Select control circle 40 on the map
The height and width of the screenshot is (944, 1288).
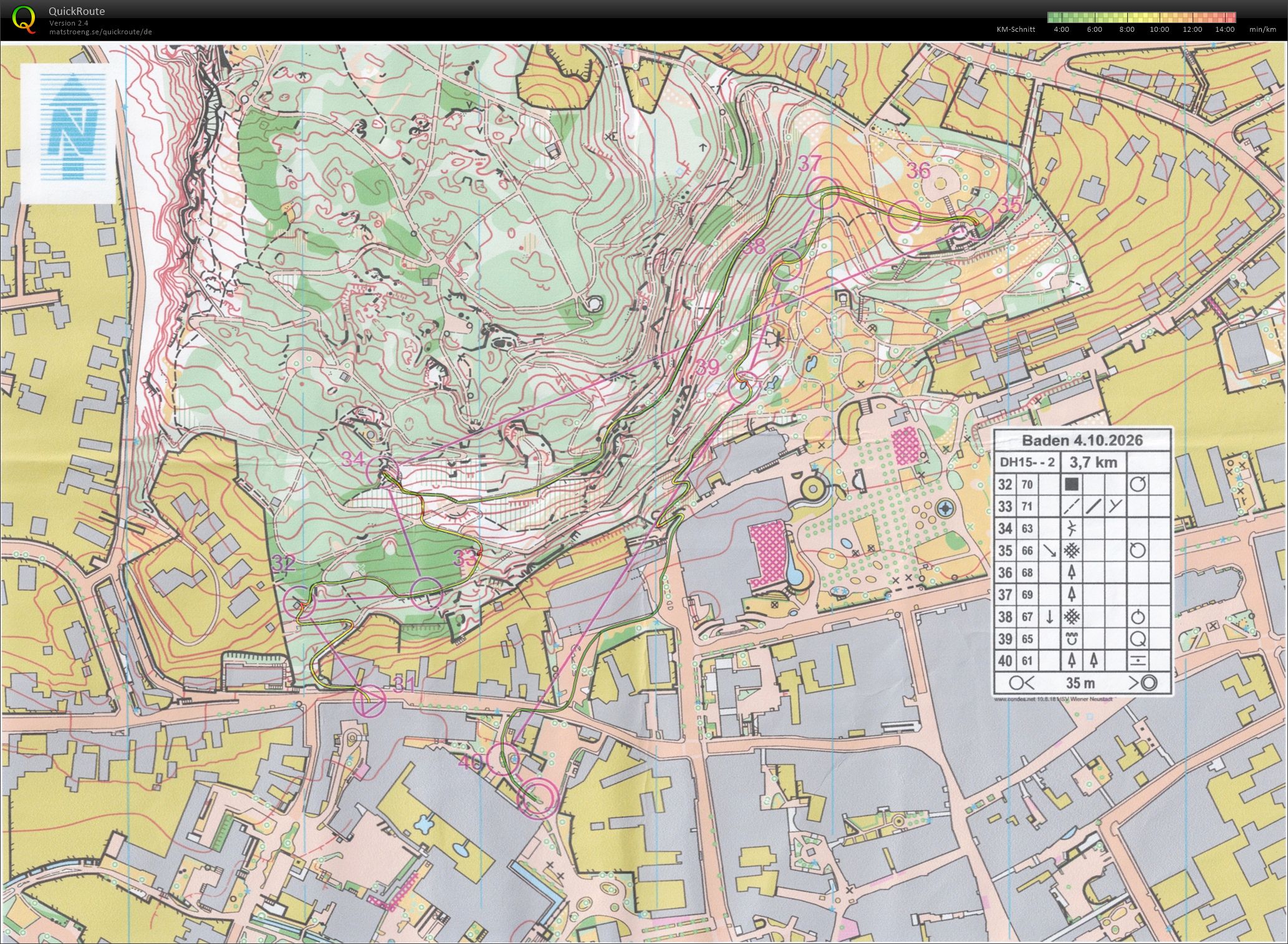(x=502, y=759)
